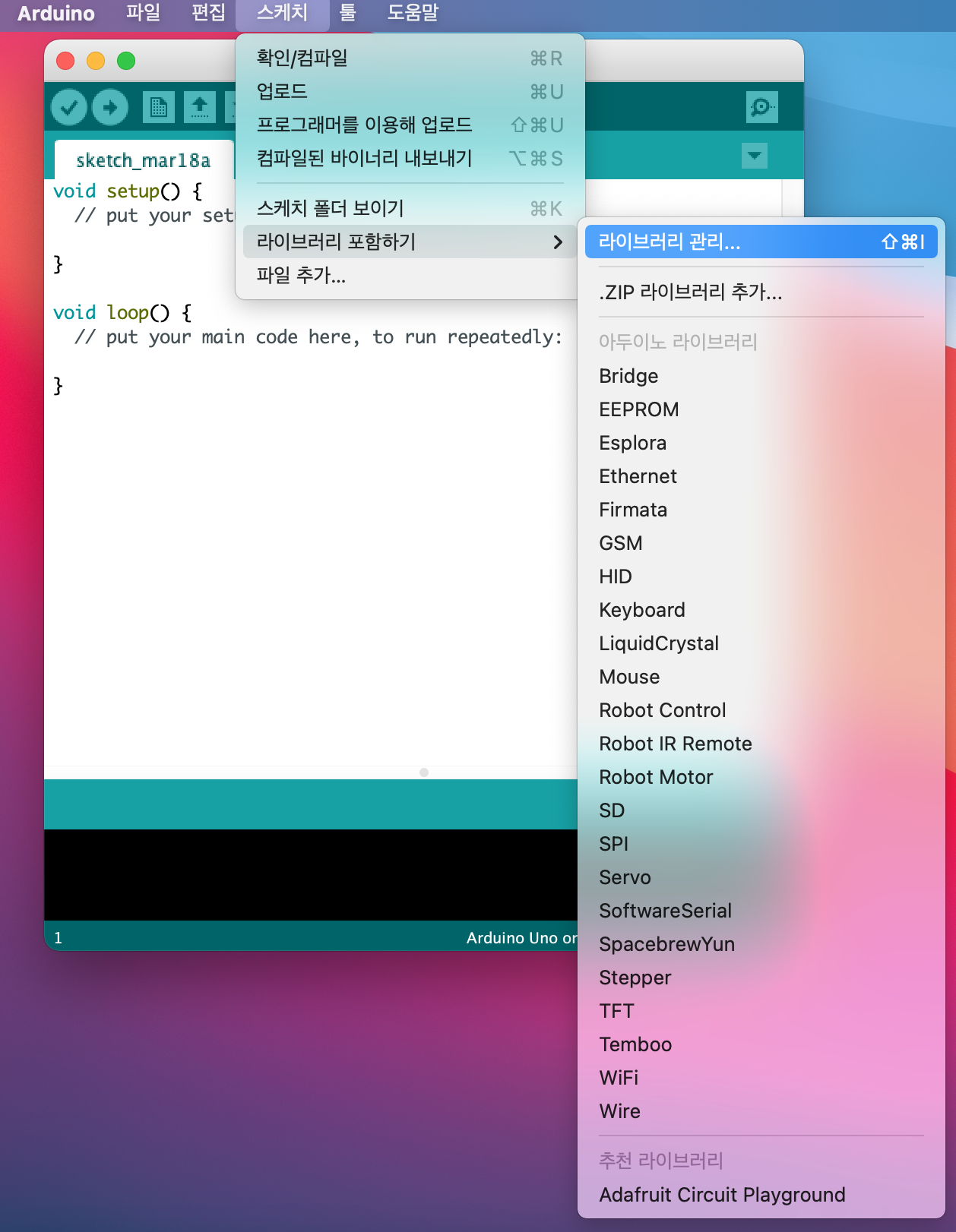Open the 편집 menu
The height and width of the screenshot is (1232, 956).
[208, 13]
